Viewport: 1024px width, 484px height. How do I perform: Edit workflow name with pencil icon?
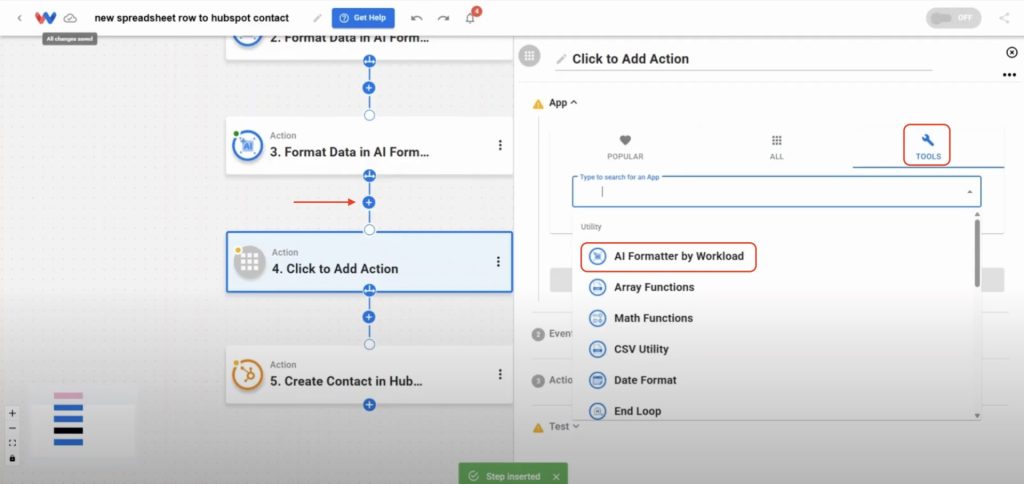click(x=317, y=18)
